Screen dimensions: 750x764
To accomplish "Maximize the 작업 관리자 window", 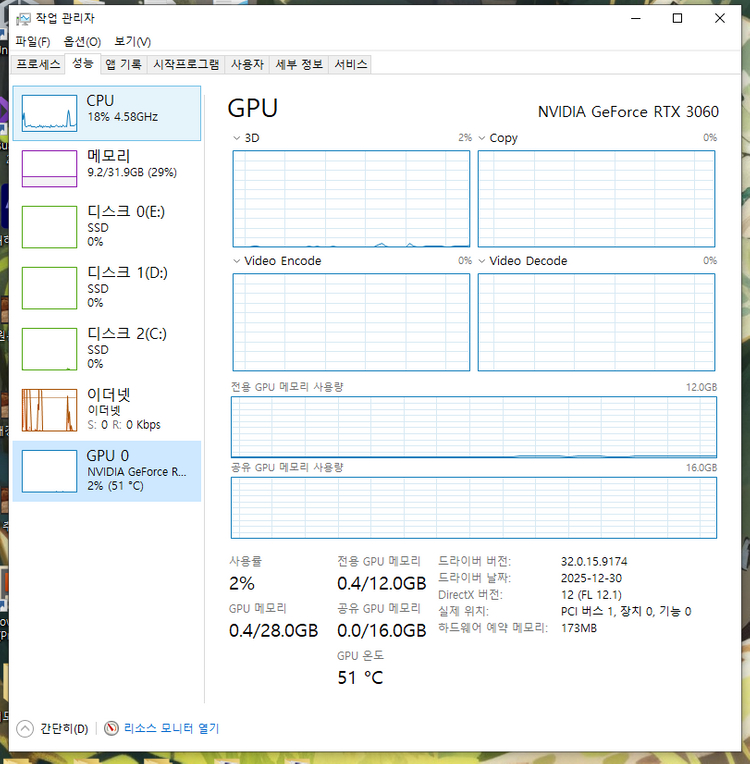I will click(x=677, y=19).
